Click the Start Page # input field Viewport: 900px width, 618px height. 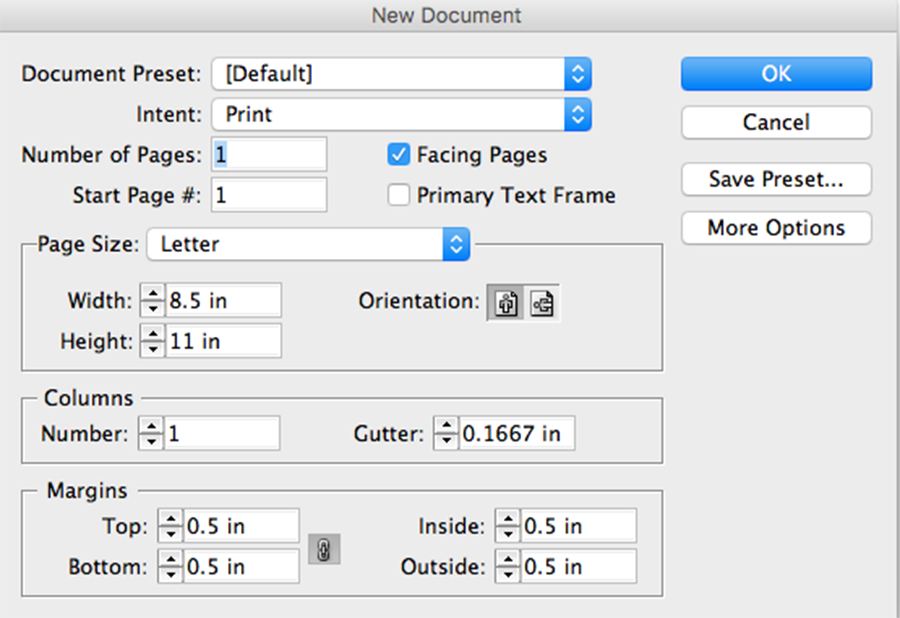[x=268, y=195]
